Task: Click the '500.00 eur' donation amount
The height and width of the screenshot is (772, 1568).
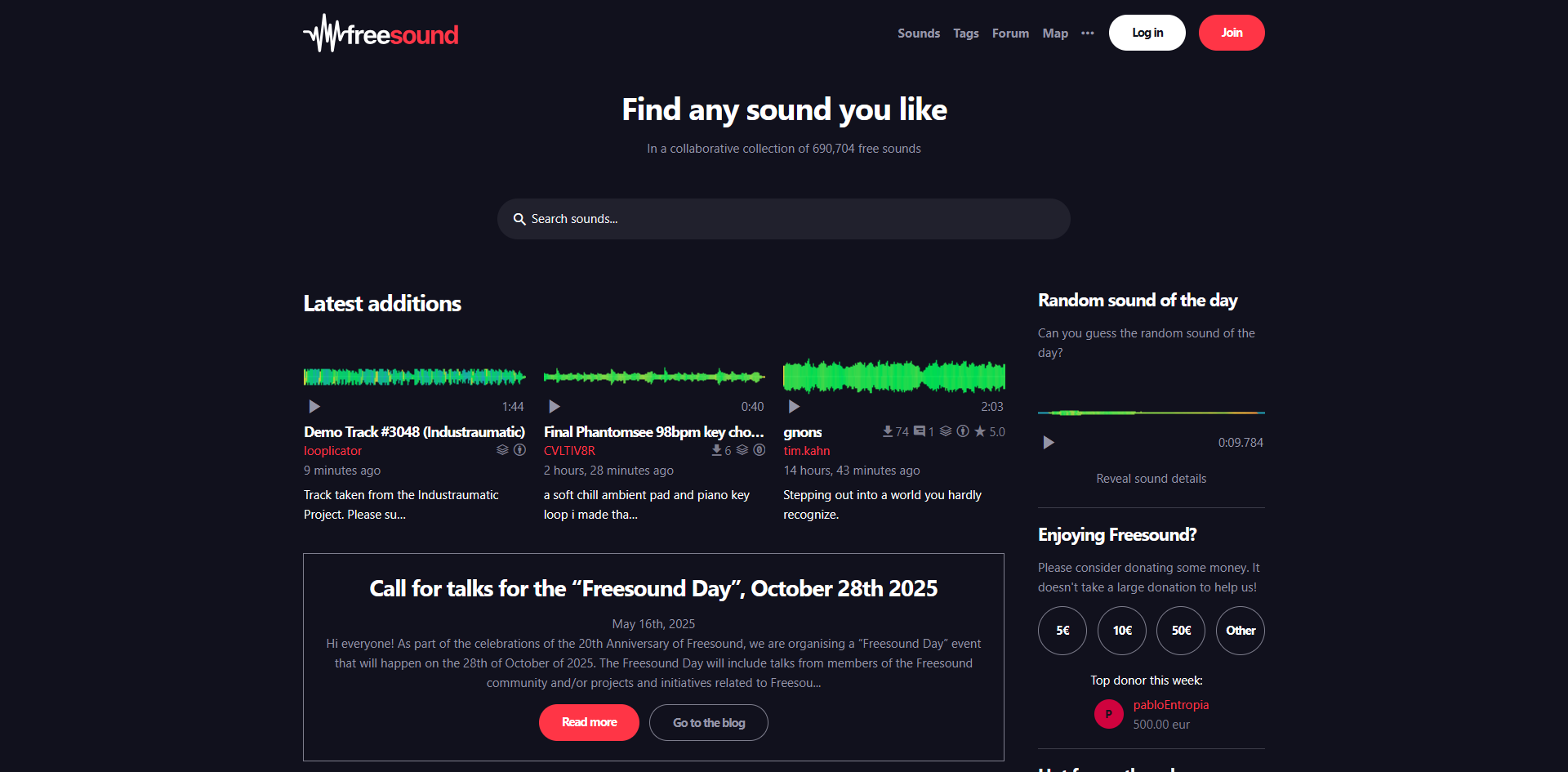Action: coord(1161,725)
